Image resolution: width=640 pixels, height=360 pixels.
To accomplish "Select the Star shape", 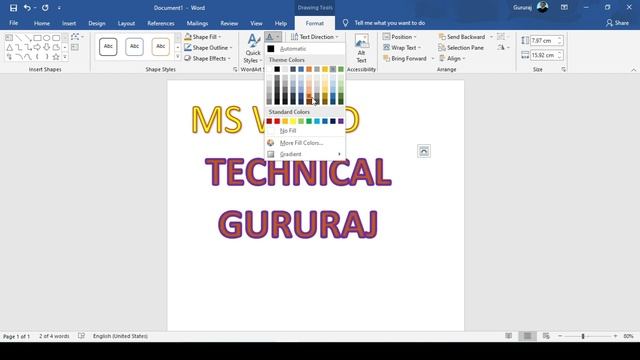I will [x=56, y=57].
